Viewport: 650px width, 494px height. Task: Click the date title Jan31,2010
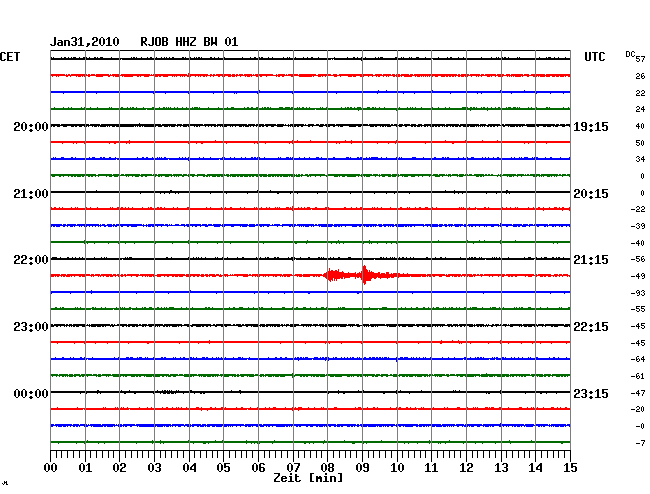(85, 42)
